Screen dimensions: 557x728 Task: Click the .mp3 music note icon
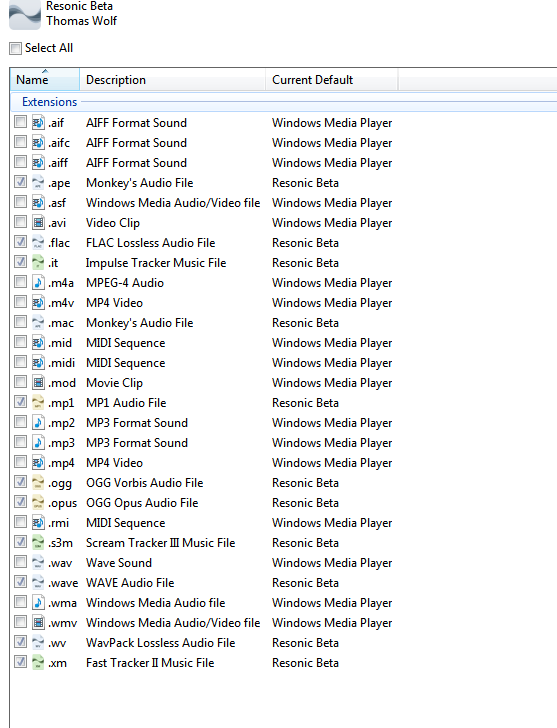[x=38, y=442]
